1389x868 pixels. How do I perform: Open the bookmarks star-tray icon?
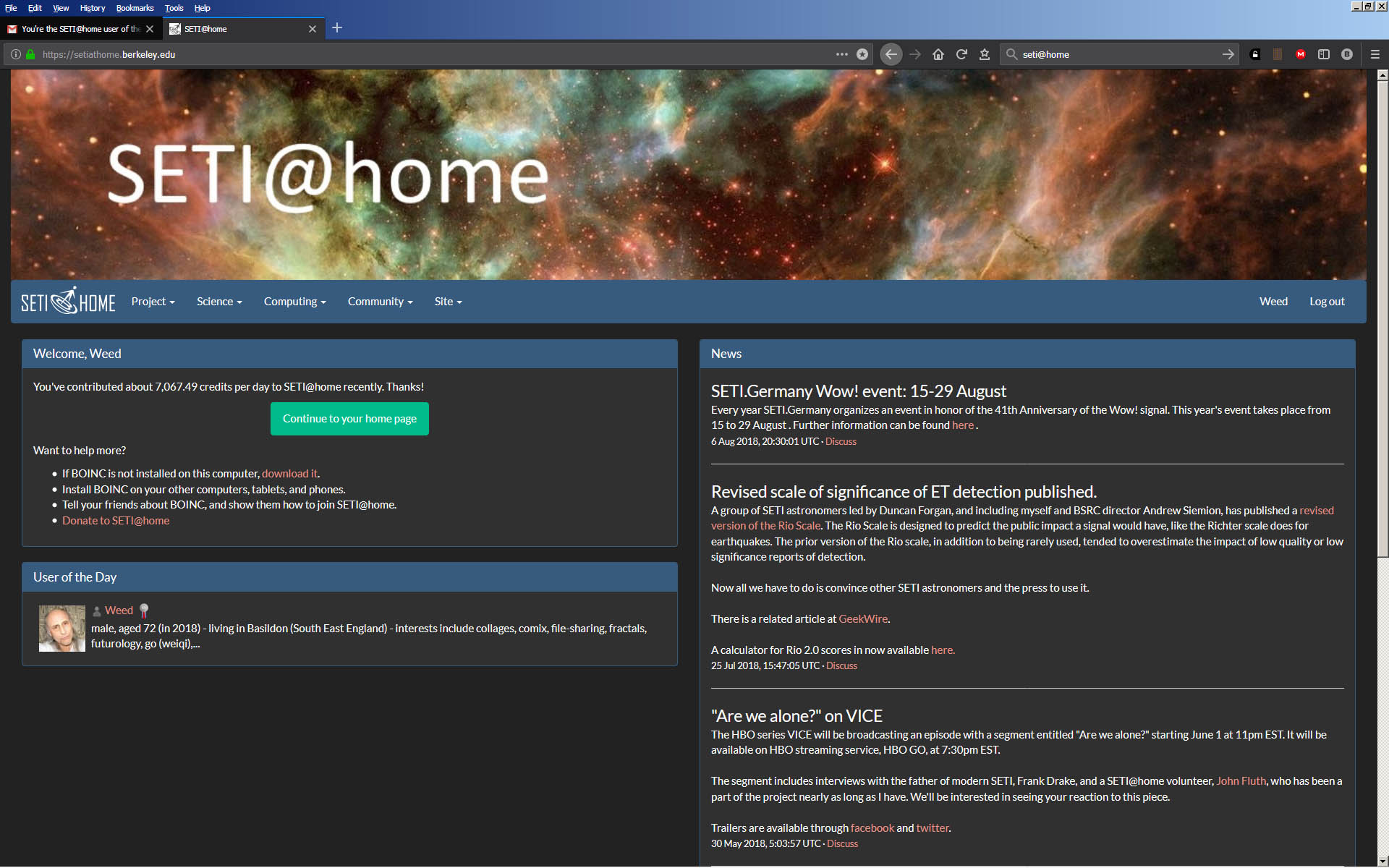985,54
